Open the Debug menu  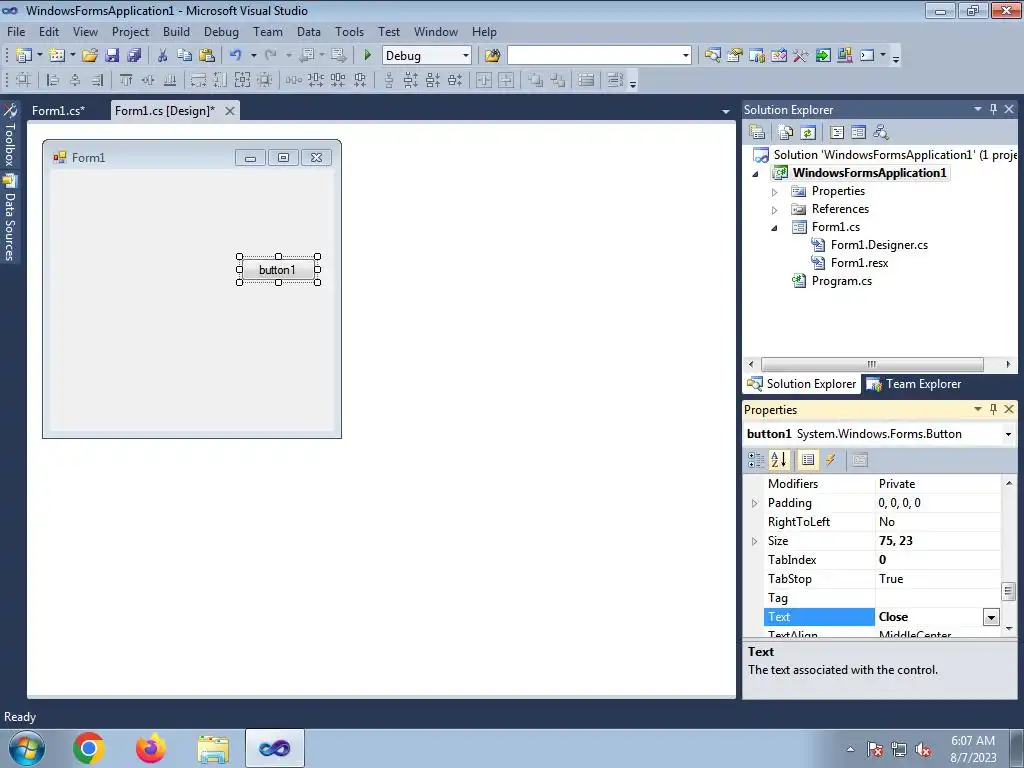tap(221, 31)
